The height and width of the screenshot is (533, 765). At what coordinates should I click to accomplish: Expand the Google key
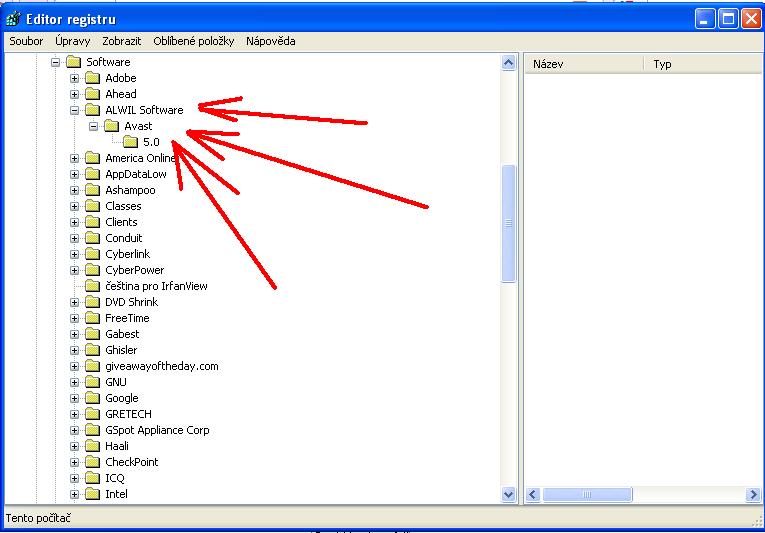point(74,398)
